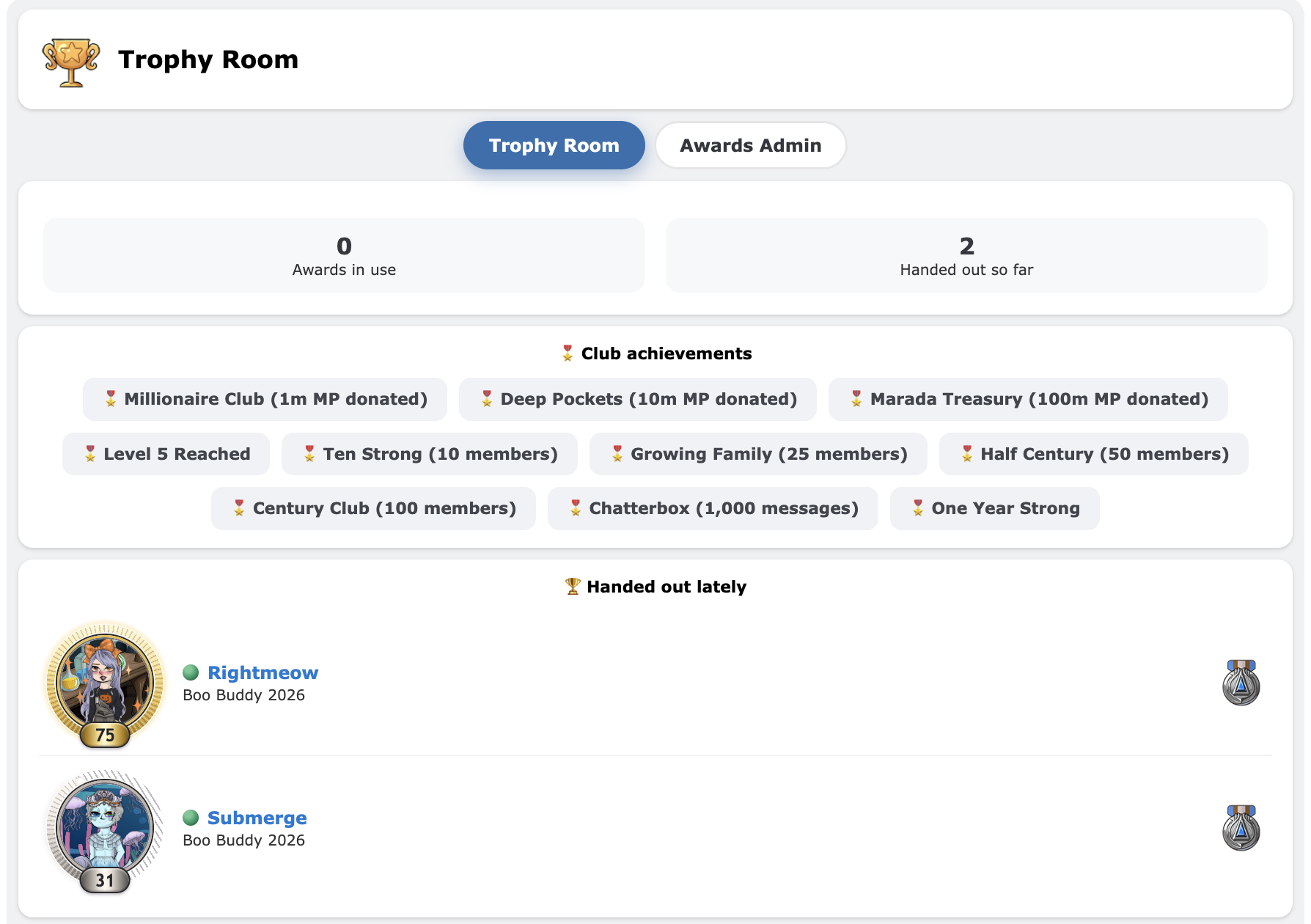Click Boo Buddy 2026 text under Submerge

tap(243, 840)
